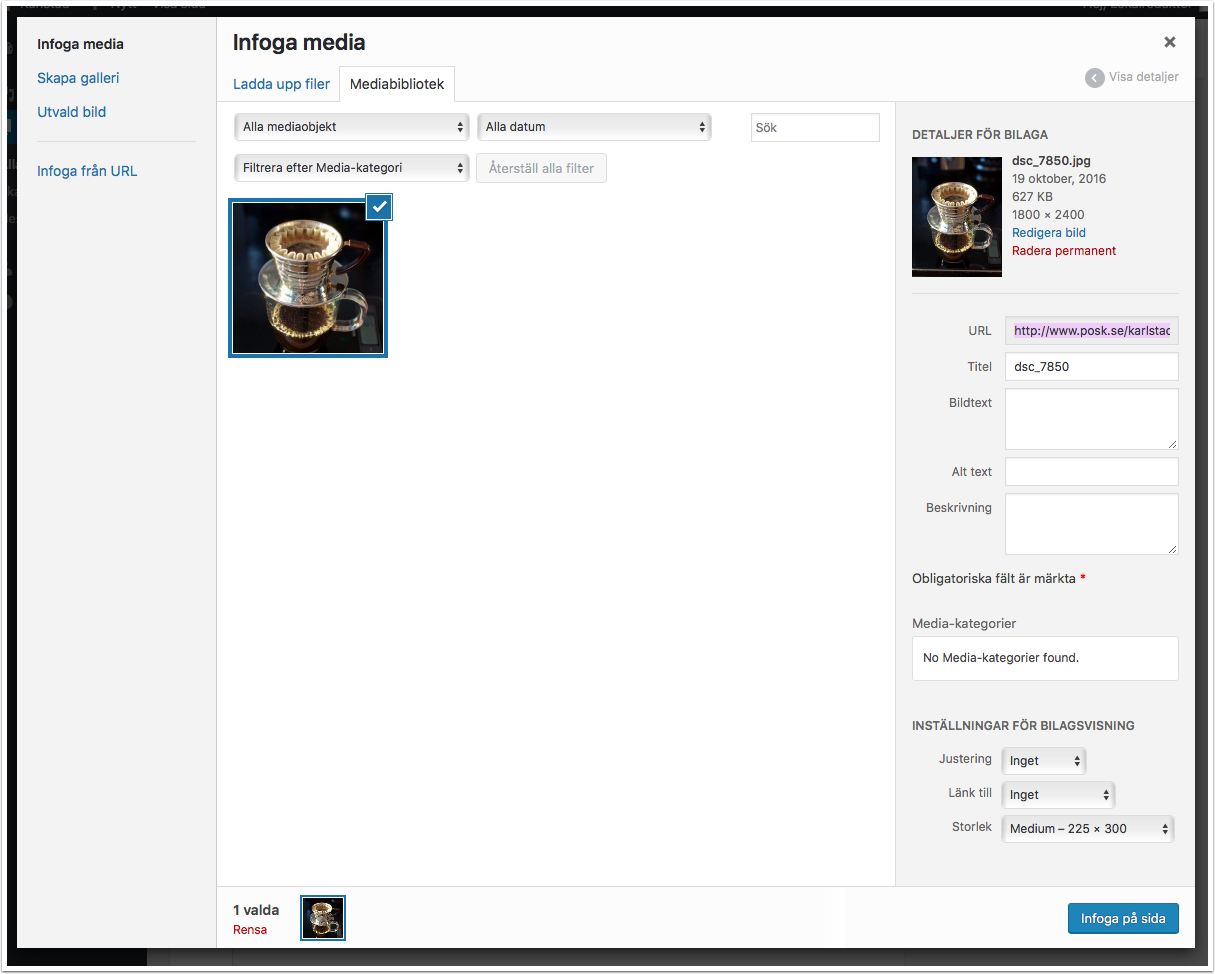Click attachment preview image in details
Screen dimensions: 1215x974
click(956, 216)
